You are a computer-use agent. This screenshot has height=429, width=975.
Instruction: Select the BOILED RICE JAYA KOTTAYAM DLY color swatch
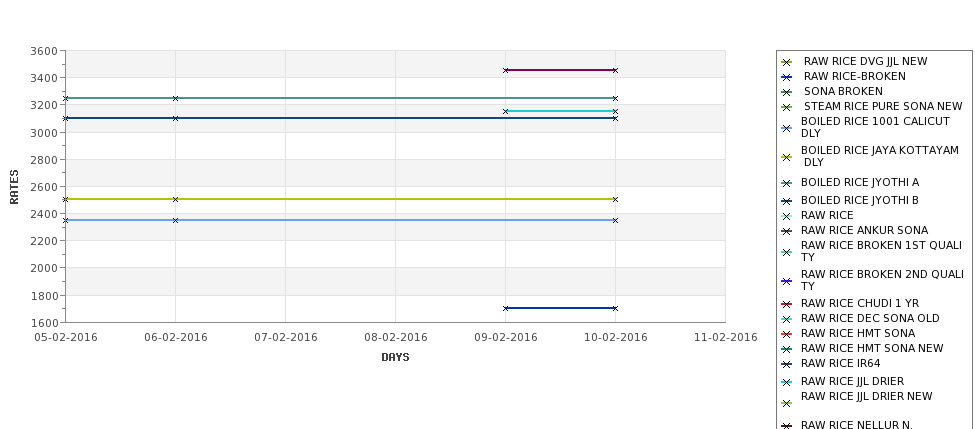point(787,157)
